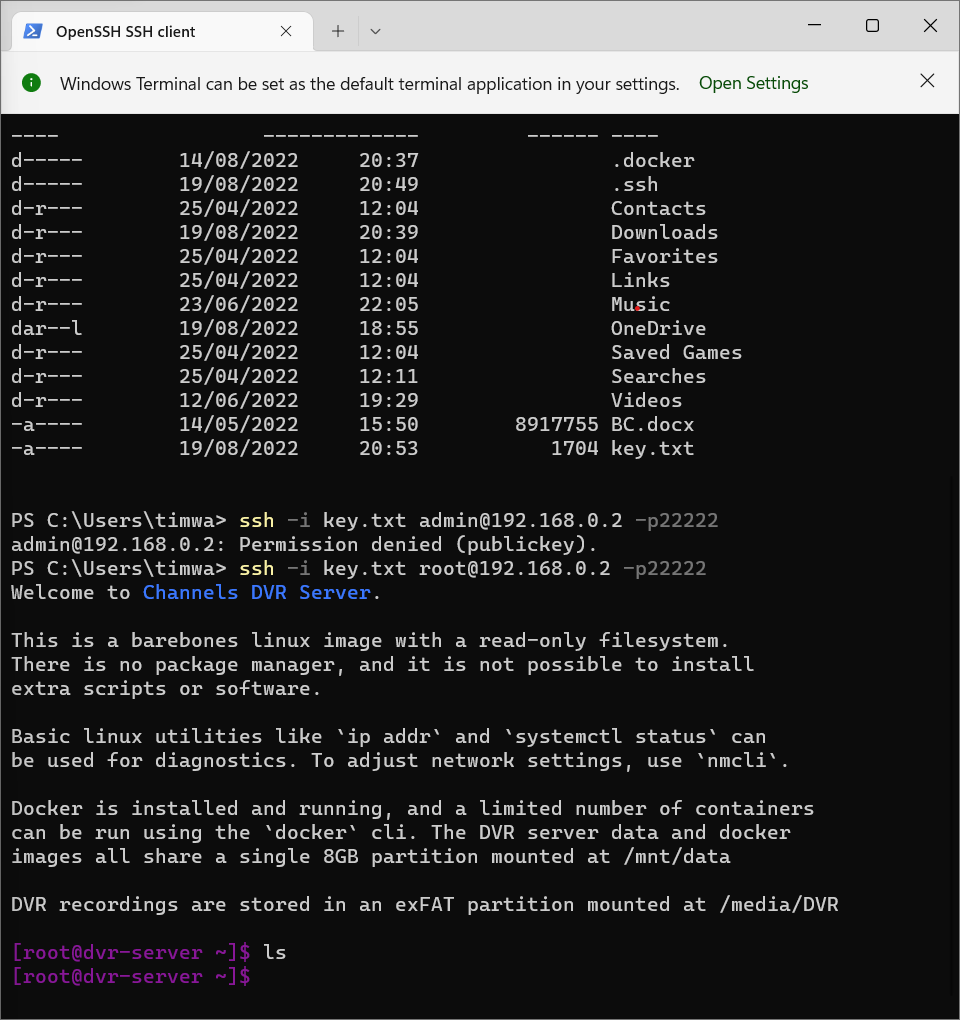Click the OneDrive folder entry

(x=658, y=328)
